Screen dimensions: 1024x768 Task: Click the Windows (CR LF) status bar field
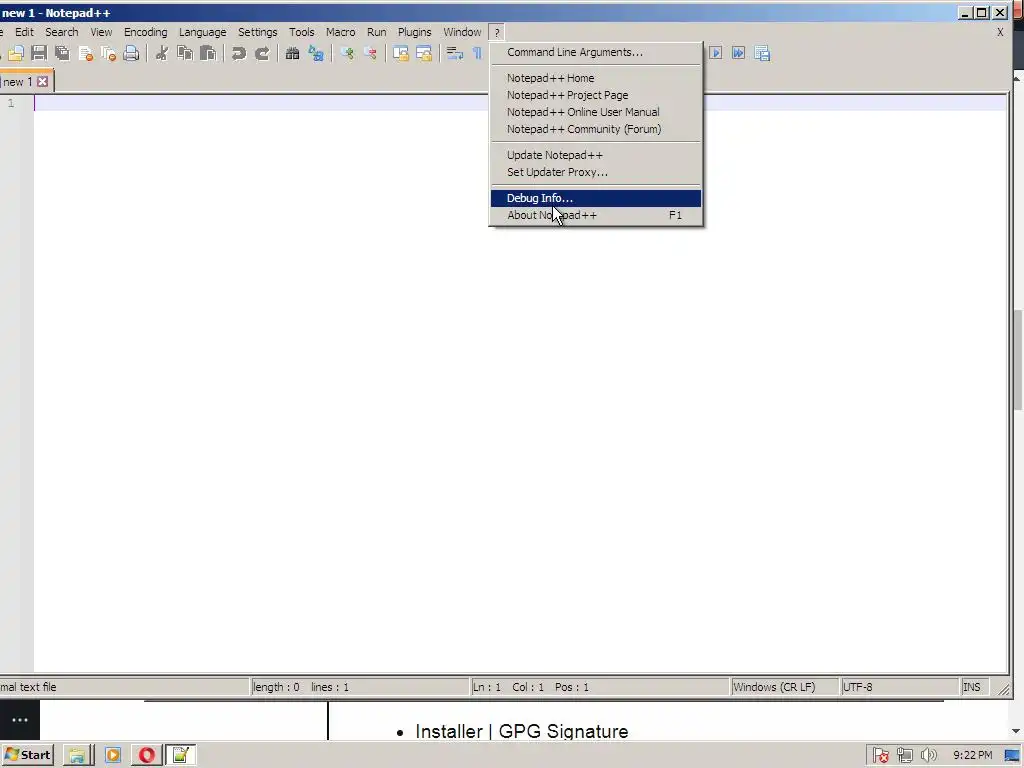(x=784, y=687)
